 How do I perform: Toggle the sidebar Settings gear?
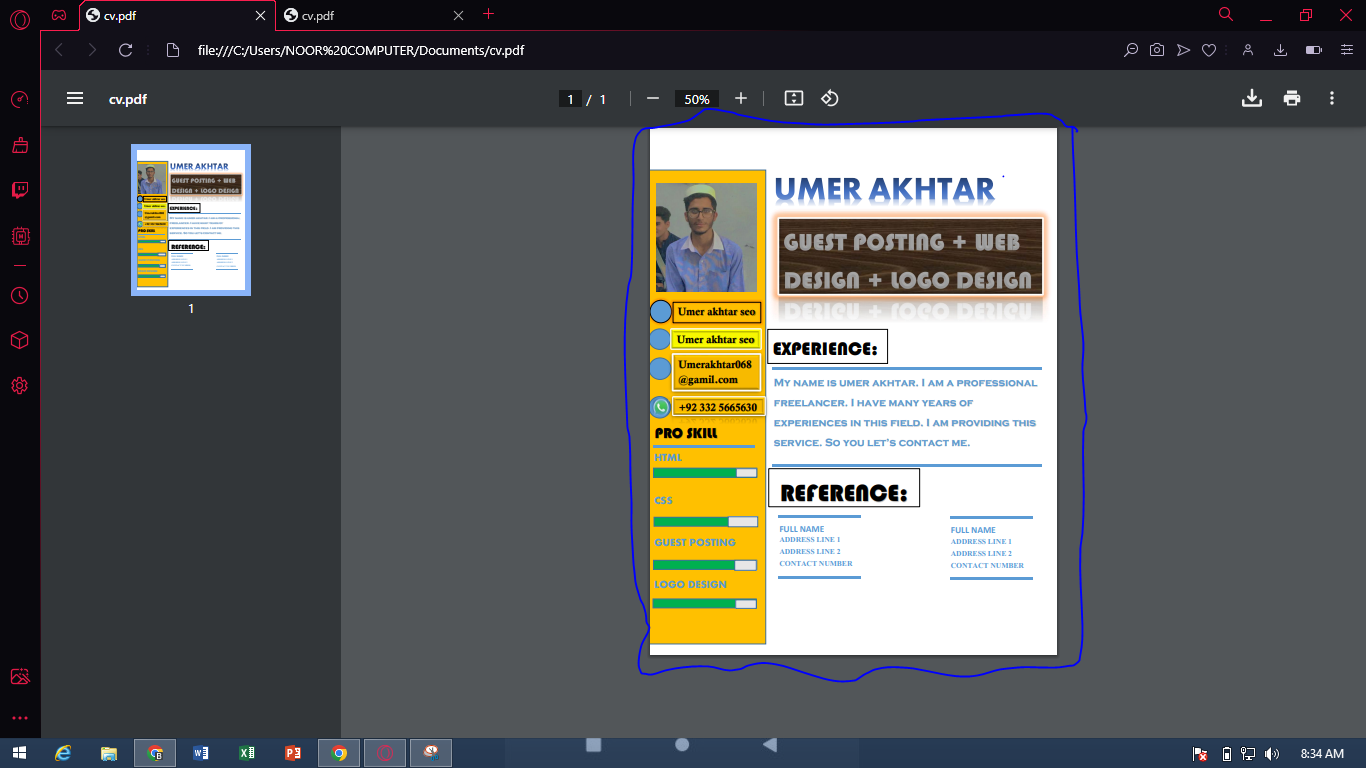click(19, 385)
